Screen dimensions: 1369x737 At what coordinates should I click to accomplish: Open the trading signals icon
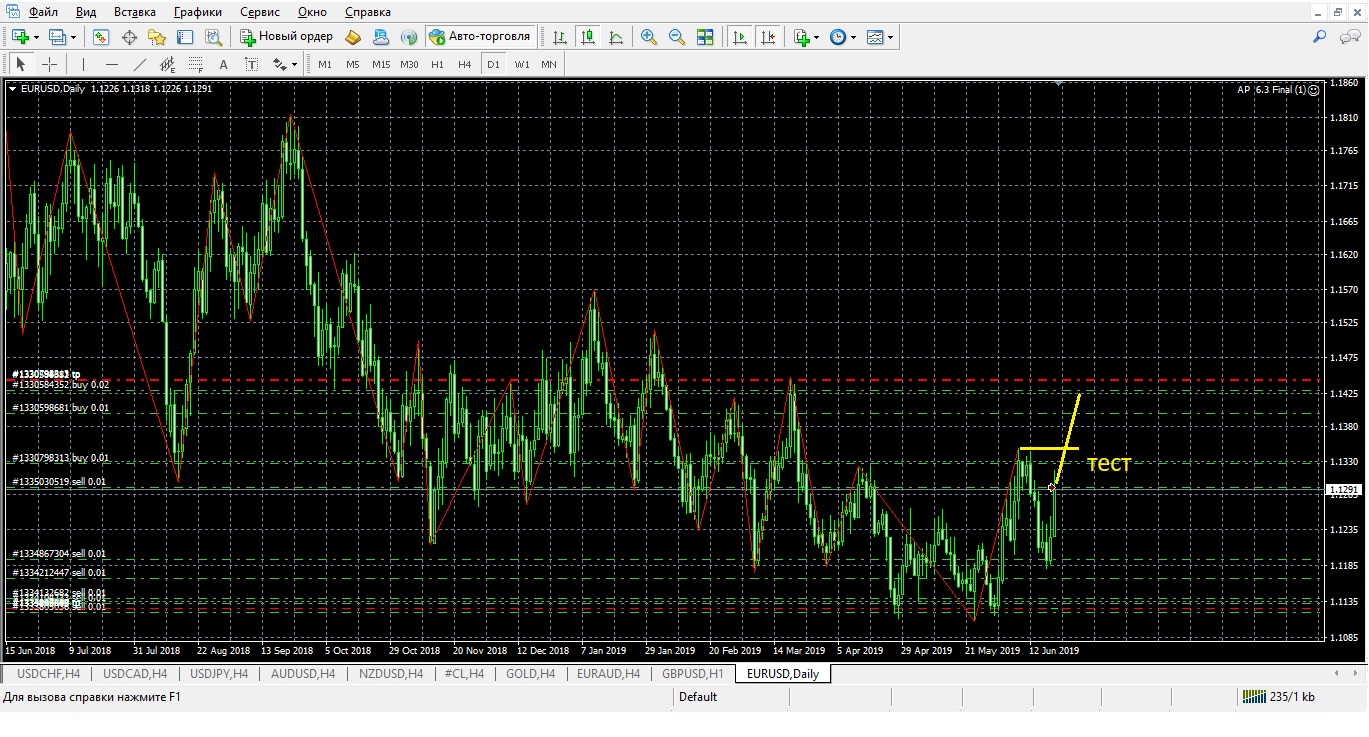click(x=409, y=37)
